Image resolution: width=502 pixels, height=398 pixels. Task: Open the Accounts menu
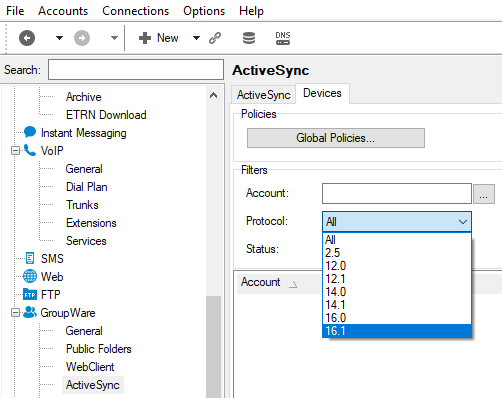[x=63, y=11]
